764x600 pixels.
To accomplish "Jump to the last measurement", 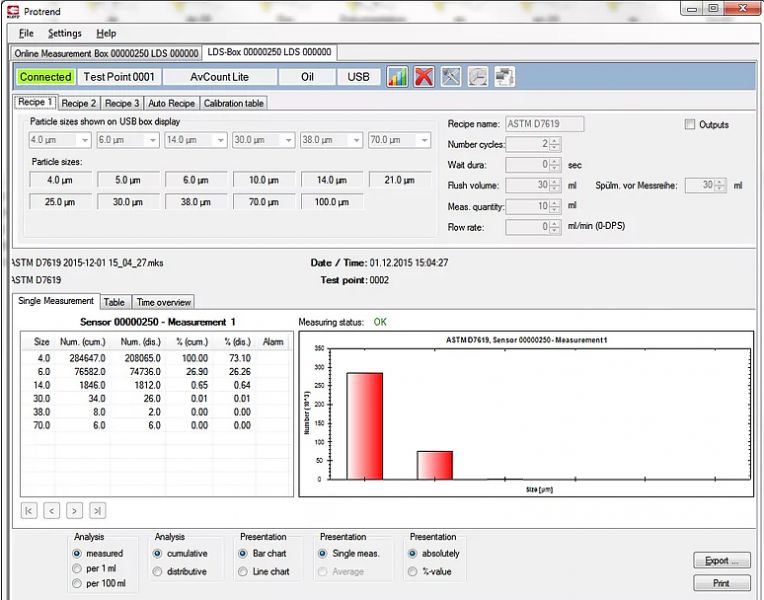I will coord(97,511).
